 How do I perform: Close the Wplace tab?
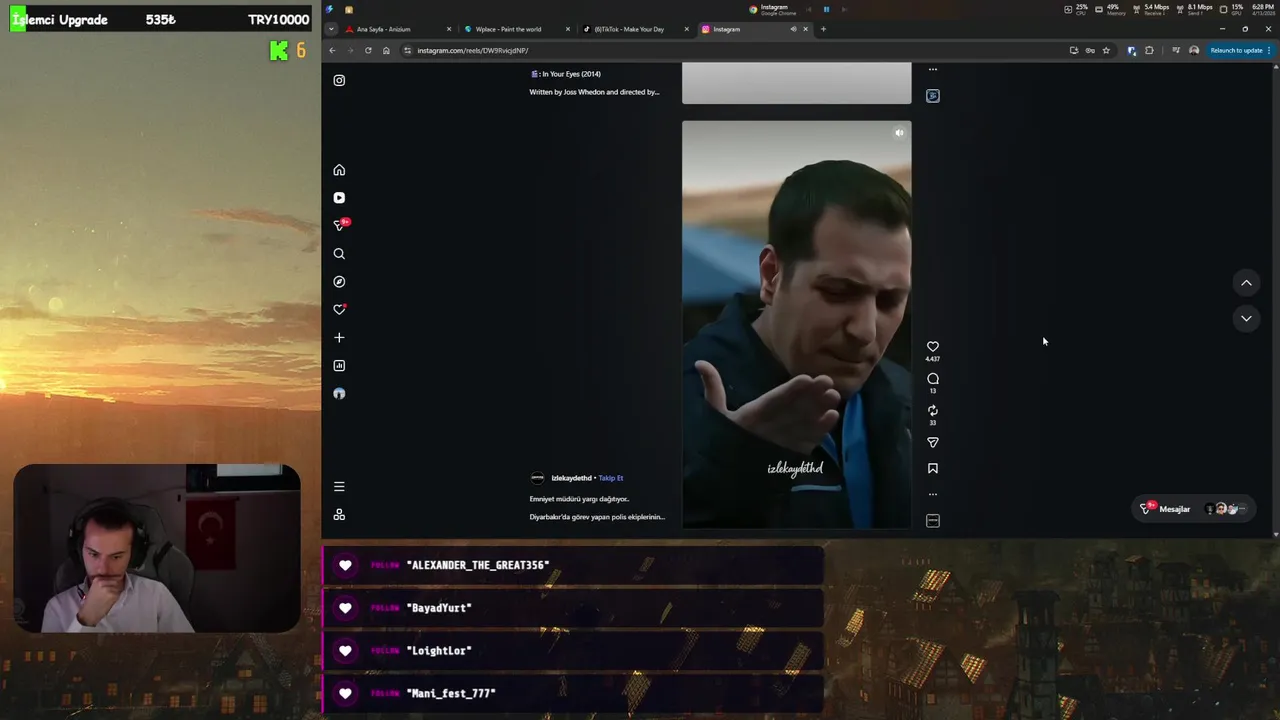click(568, 29)
